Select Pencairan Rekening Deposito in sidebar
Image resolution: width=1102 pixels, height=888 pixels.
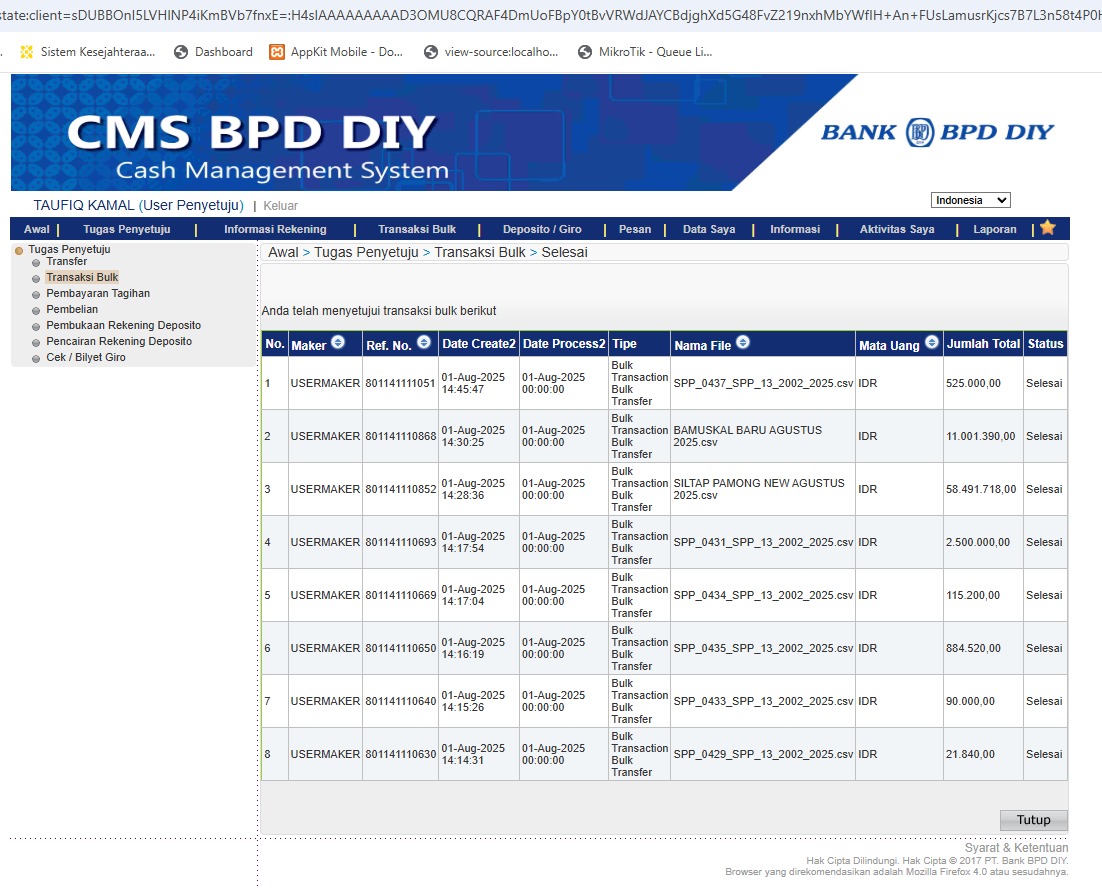[x=119, y=341]
